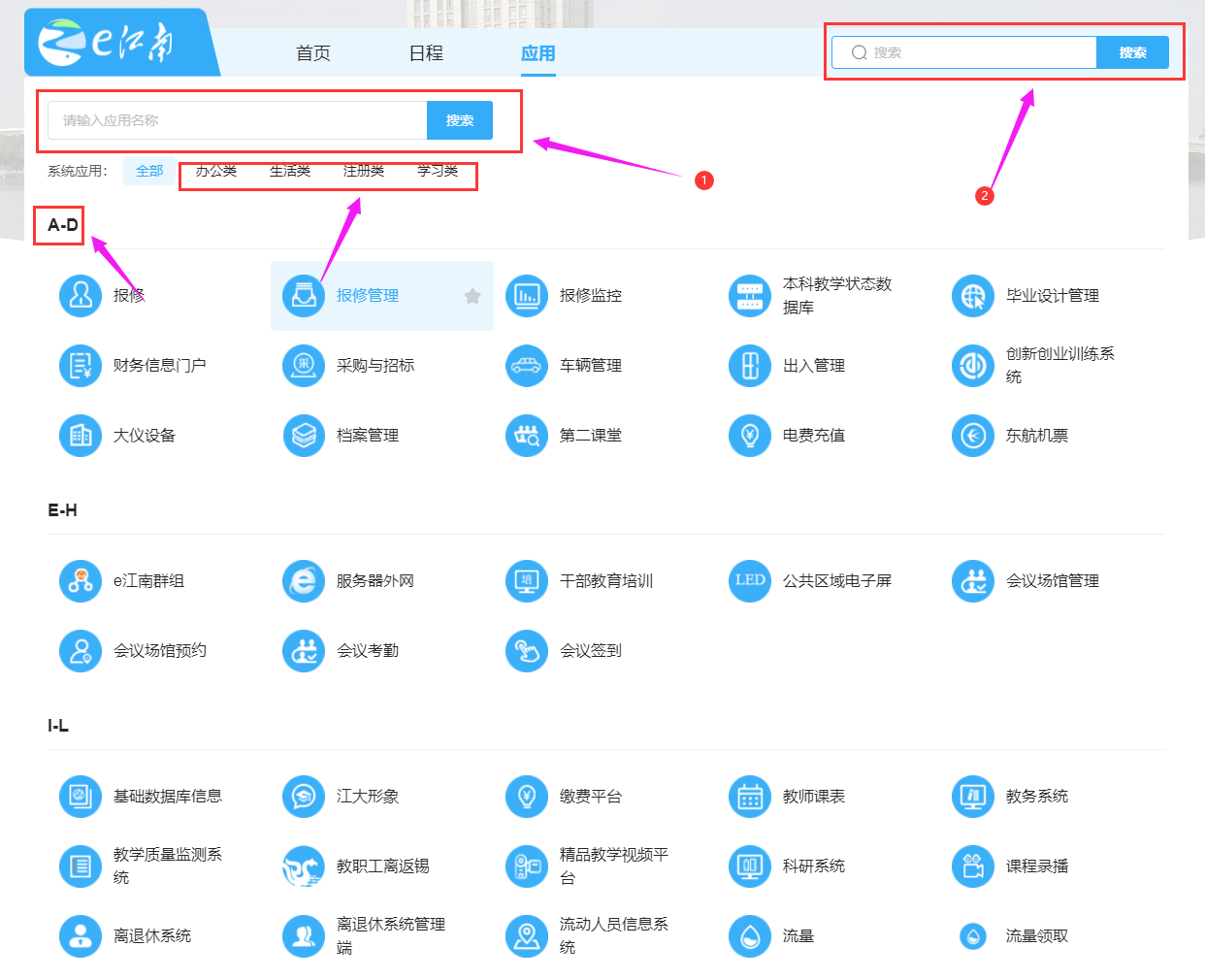Image resolution: width=1205 pixels, height=980 pixels.
Task: Click the app-name 搜索 button
Action: point(460,120)
